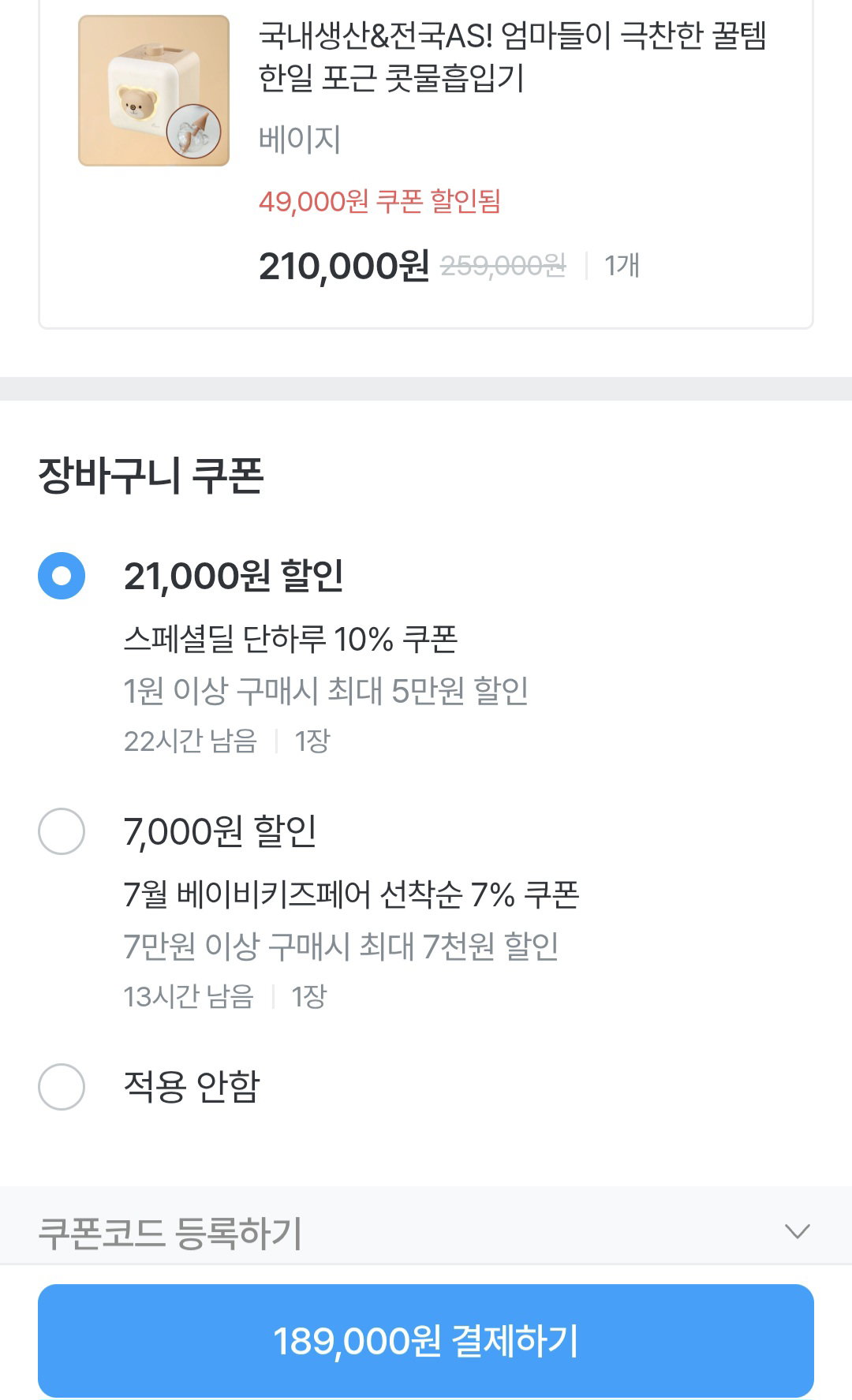The image size is (852, 1400).
Task: Tap the 7월 베이비키즈페어 선착순 7% 쿠폰 label
Action: click(x=351, y=894)
